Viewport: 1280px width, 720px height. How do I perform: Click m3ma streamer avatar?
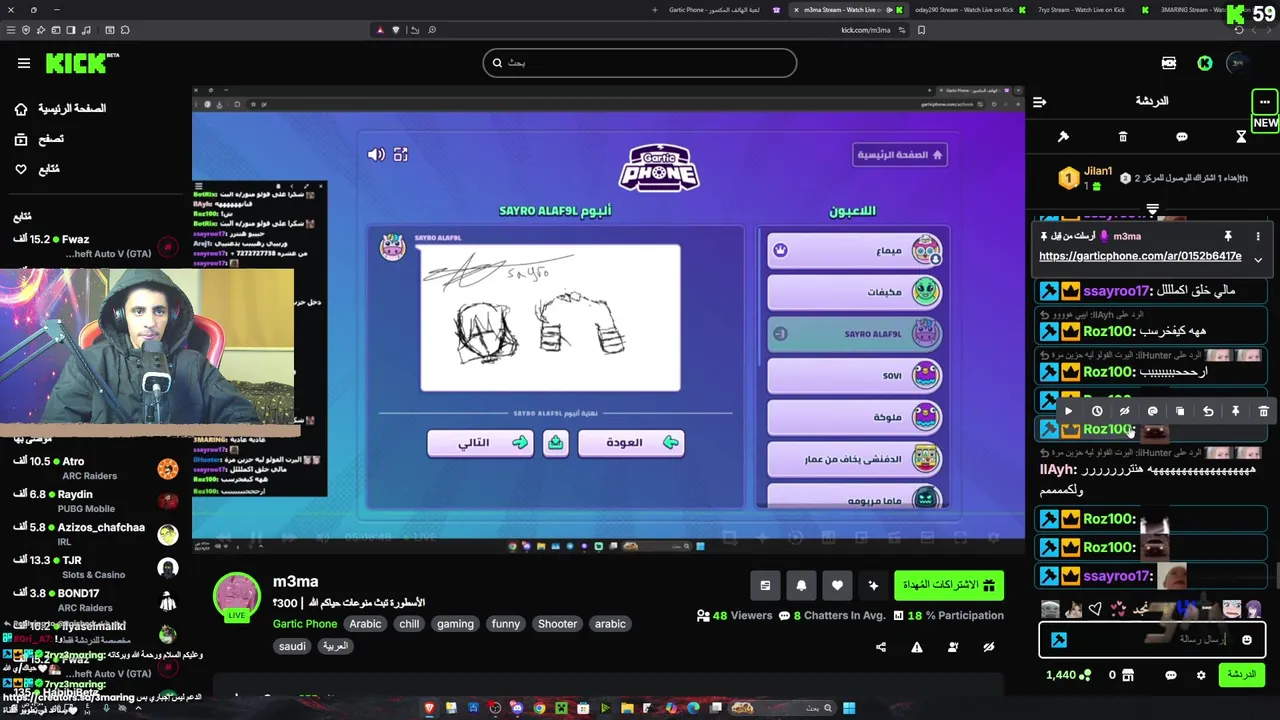coord(237,597)
